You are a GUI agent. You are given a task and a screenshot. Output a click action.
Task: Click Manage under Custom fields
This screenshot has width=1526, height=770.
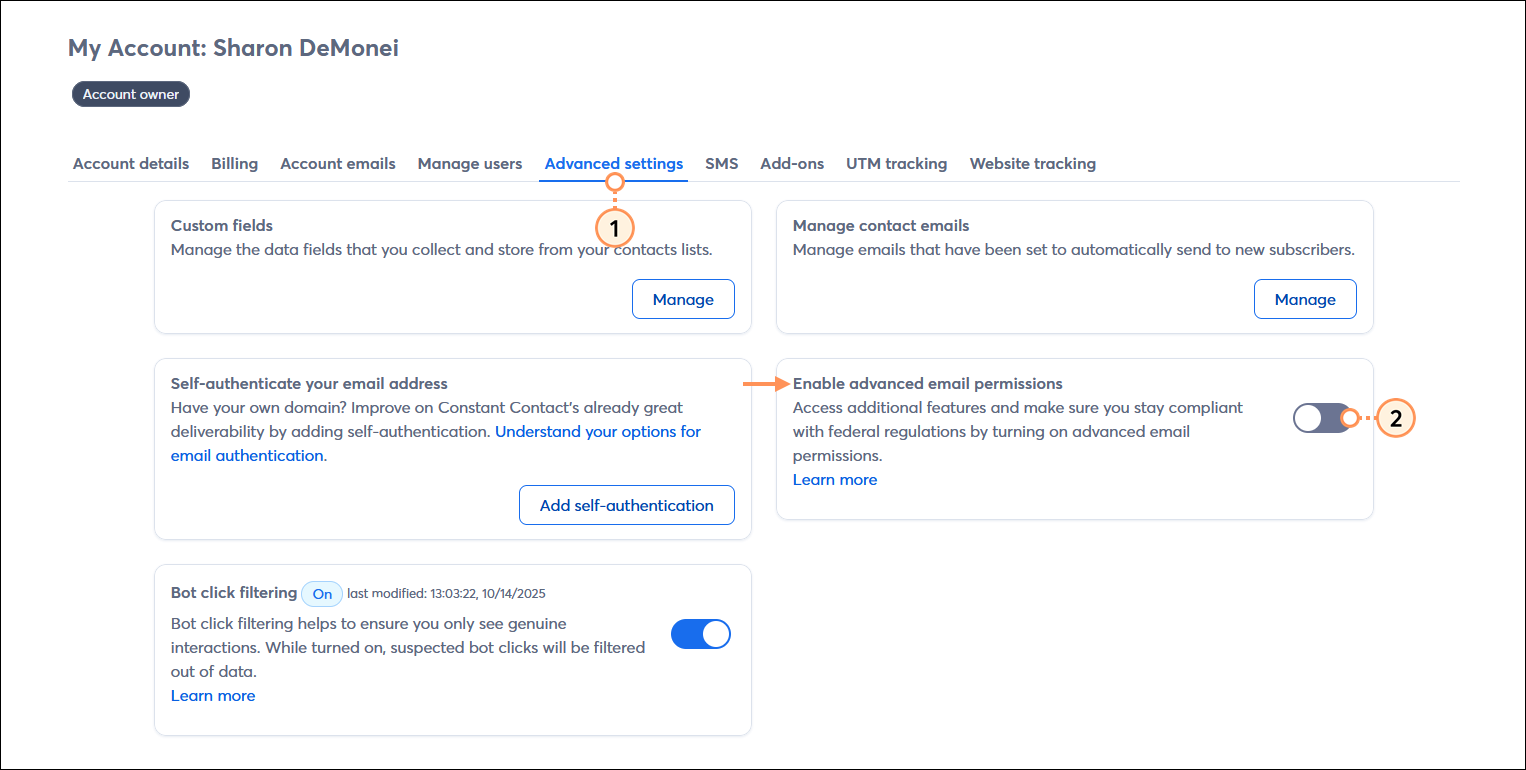(x=683, y=299)
